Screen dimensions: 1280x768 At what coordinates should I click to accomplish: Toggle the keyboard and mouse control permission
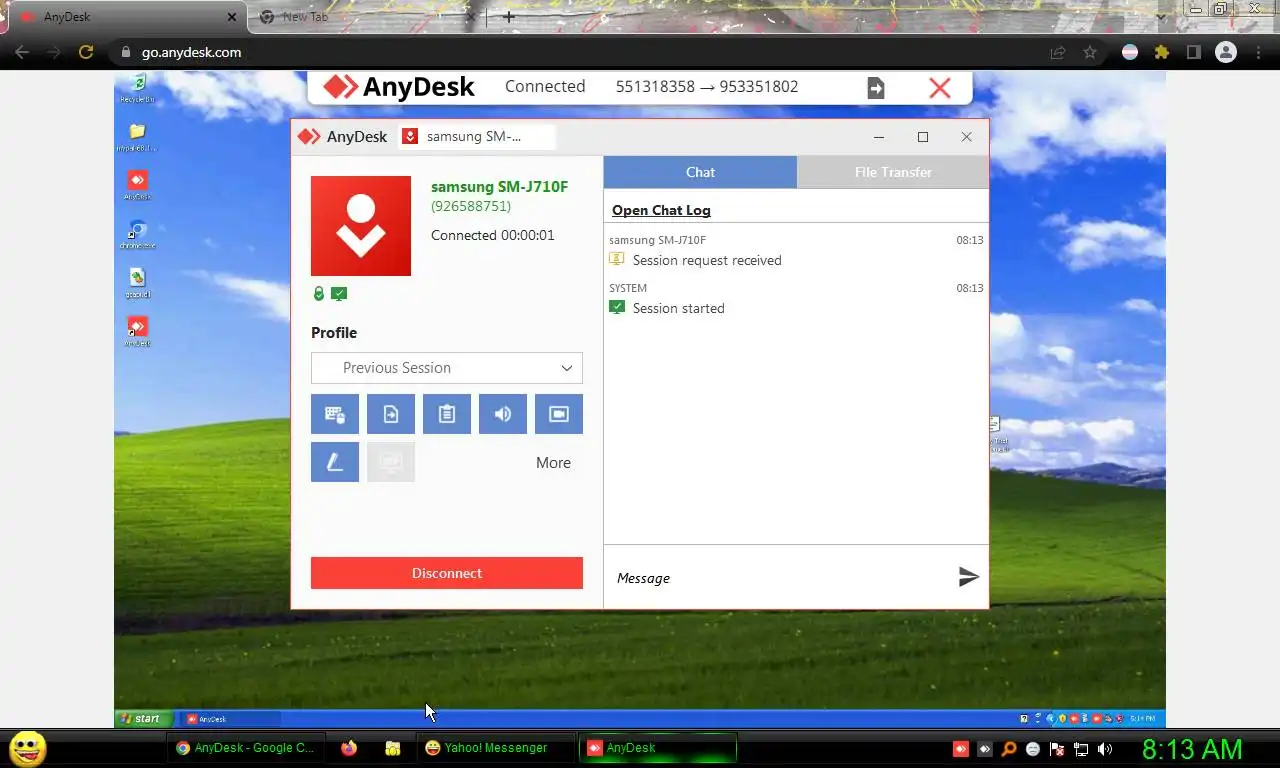[x=335, y=414]
